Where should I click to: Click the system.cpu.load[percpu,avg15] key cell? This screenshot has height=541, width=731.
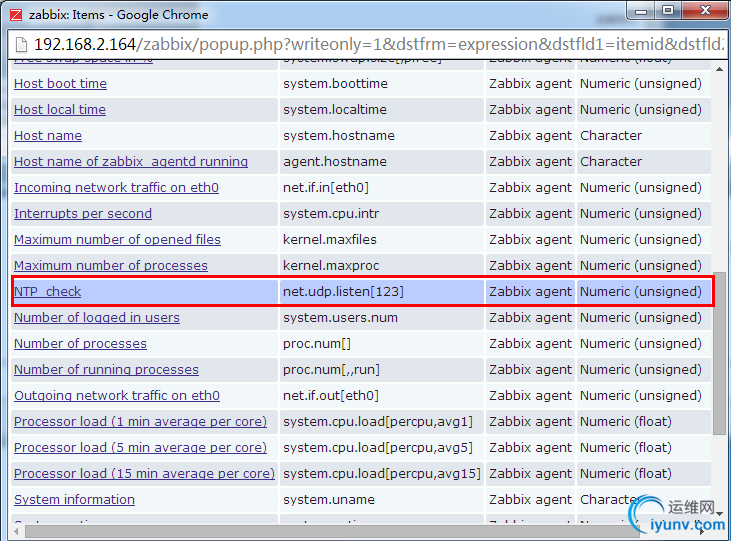(x=382, y=473)
